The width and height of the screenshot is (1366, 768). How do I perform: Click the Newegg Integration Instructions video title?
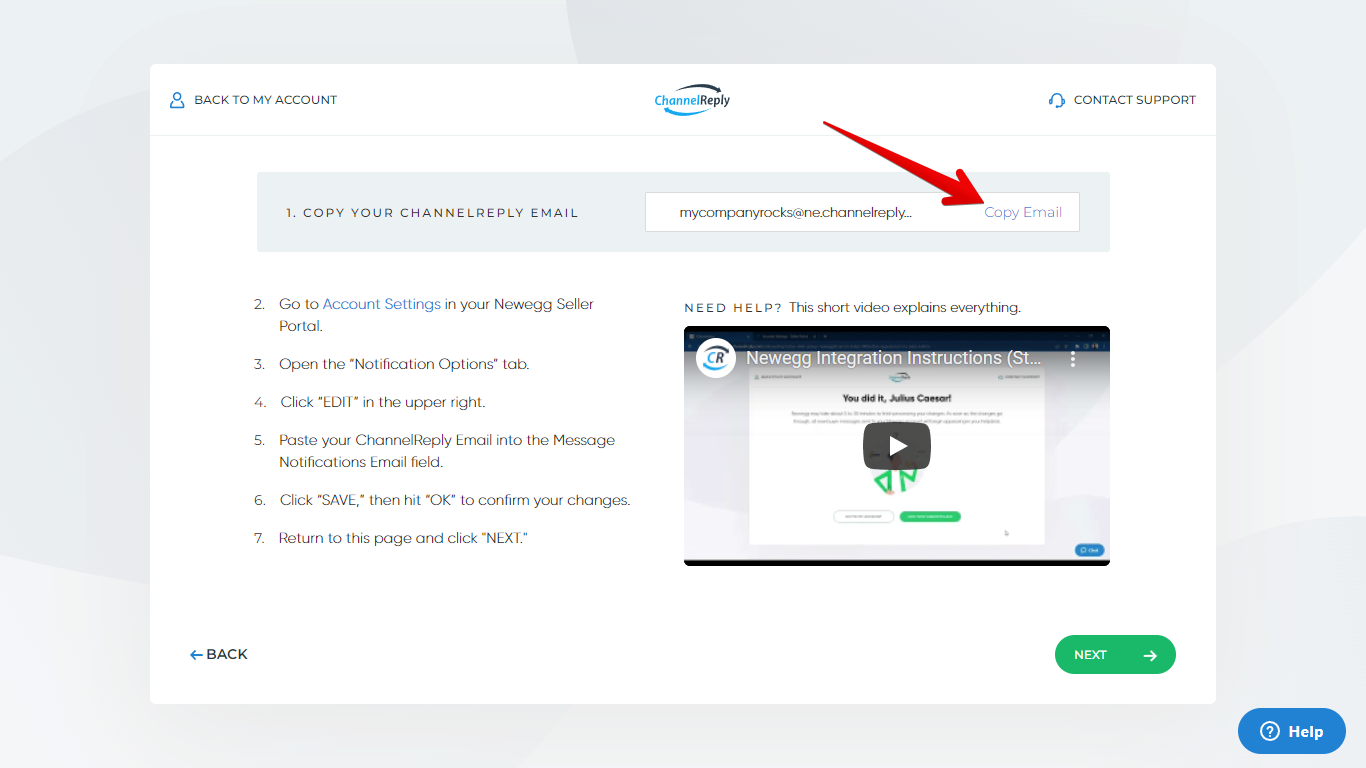(x=894, y=358)
